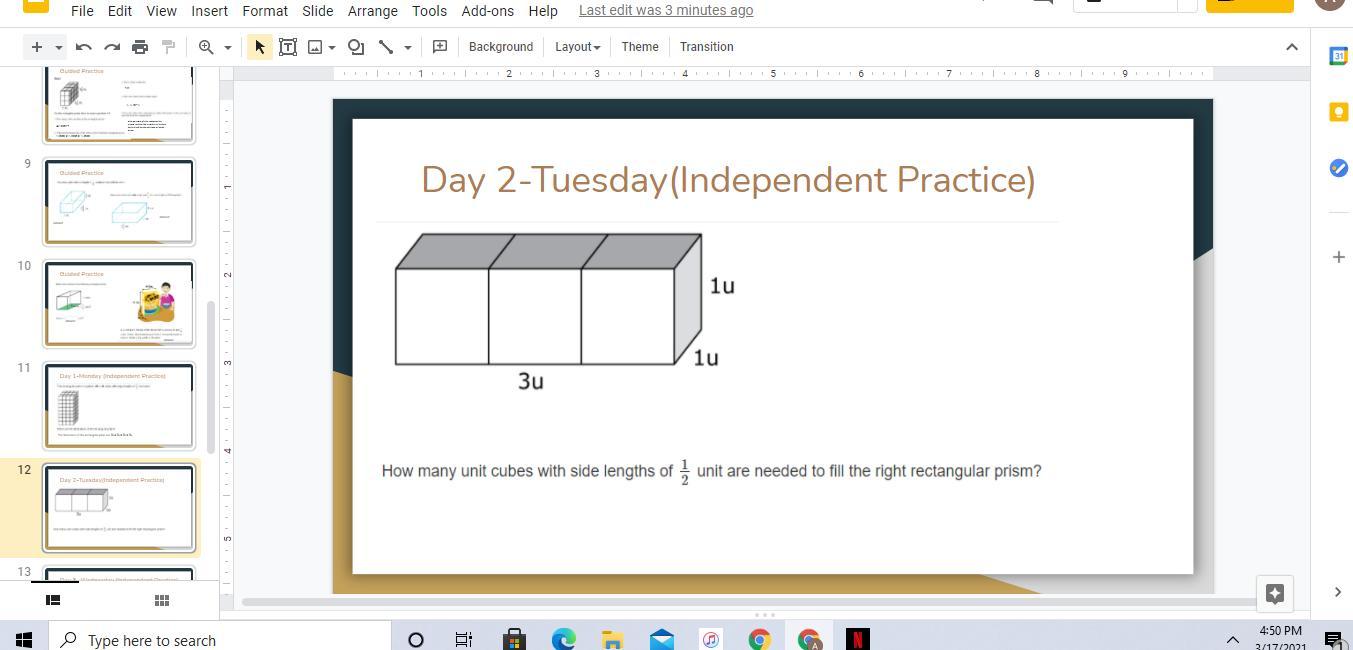Click the new slide plus button
This screenshot has width=1353, height=650.
pos(36,47)
